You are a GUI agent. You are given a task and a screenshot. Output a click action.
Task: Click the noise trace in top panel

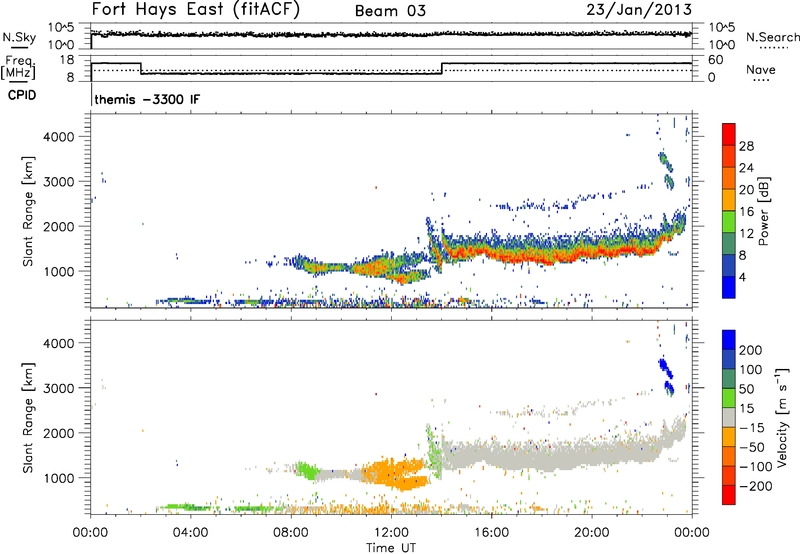pos(391,34)
